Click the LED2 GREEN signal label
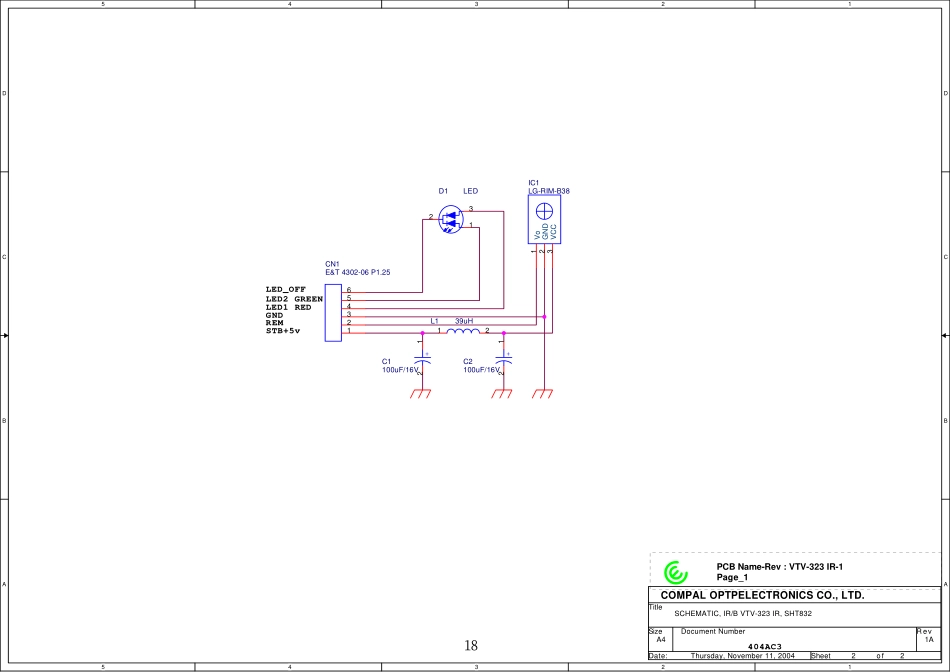 tap(294, 299)
